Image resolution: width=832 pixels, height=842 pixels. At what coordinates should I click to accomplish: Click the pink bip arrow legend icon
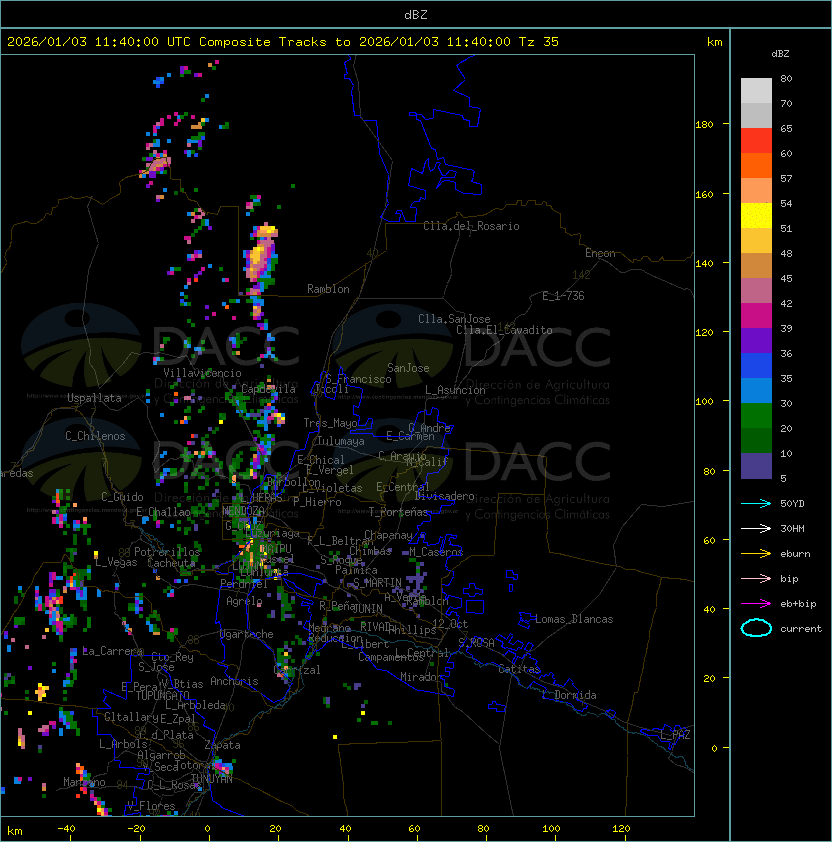pyautogui.click(x=756, y=578)
